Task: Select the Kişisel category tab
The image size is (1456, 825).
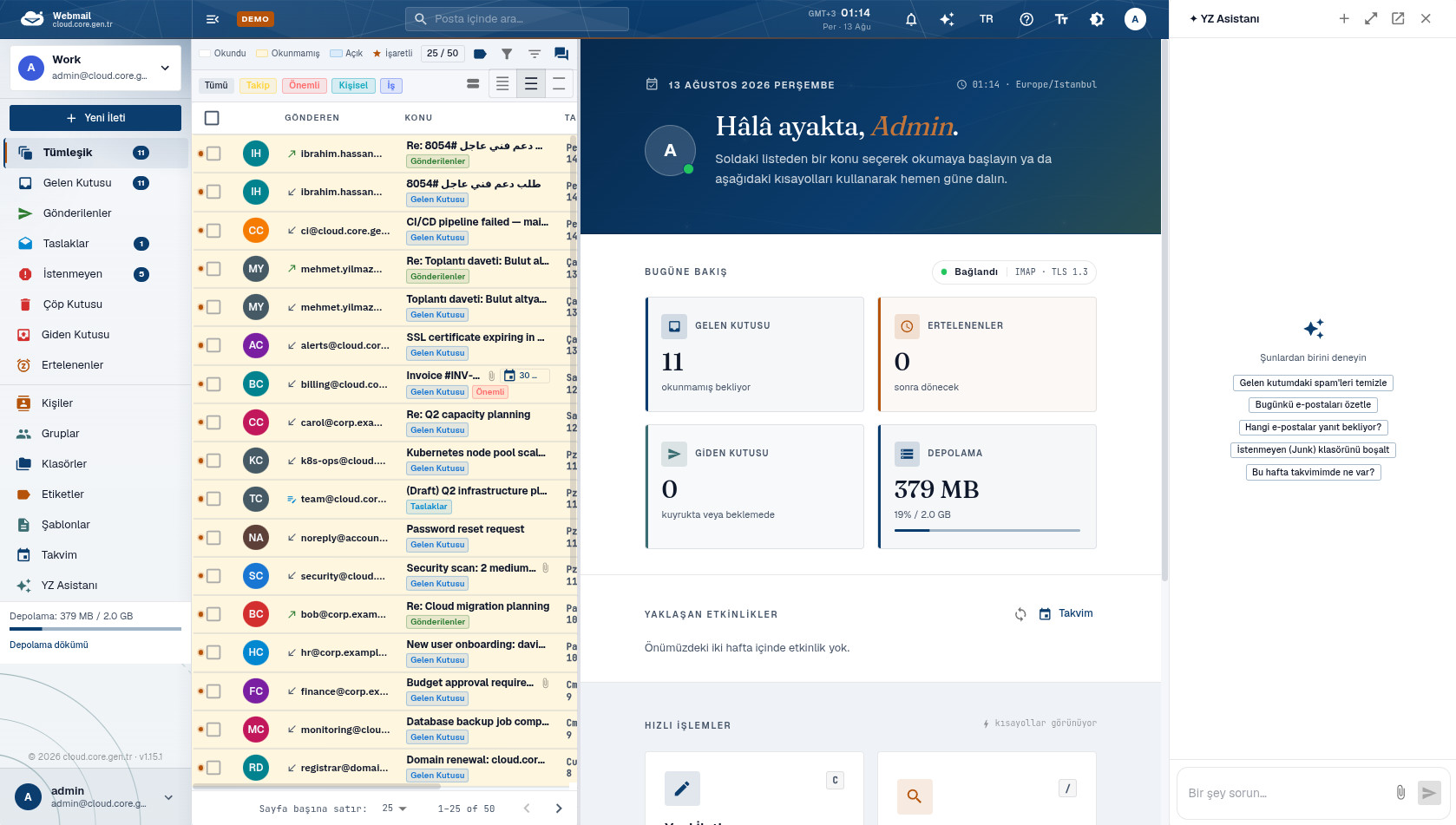Action: click(354, 85)
